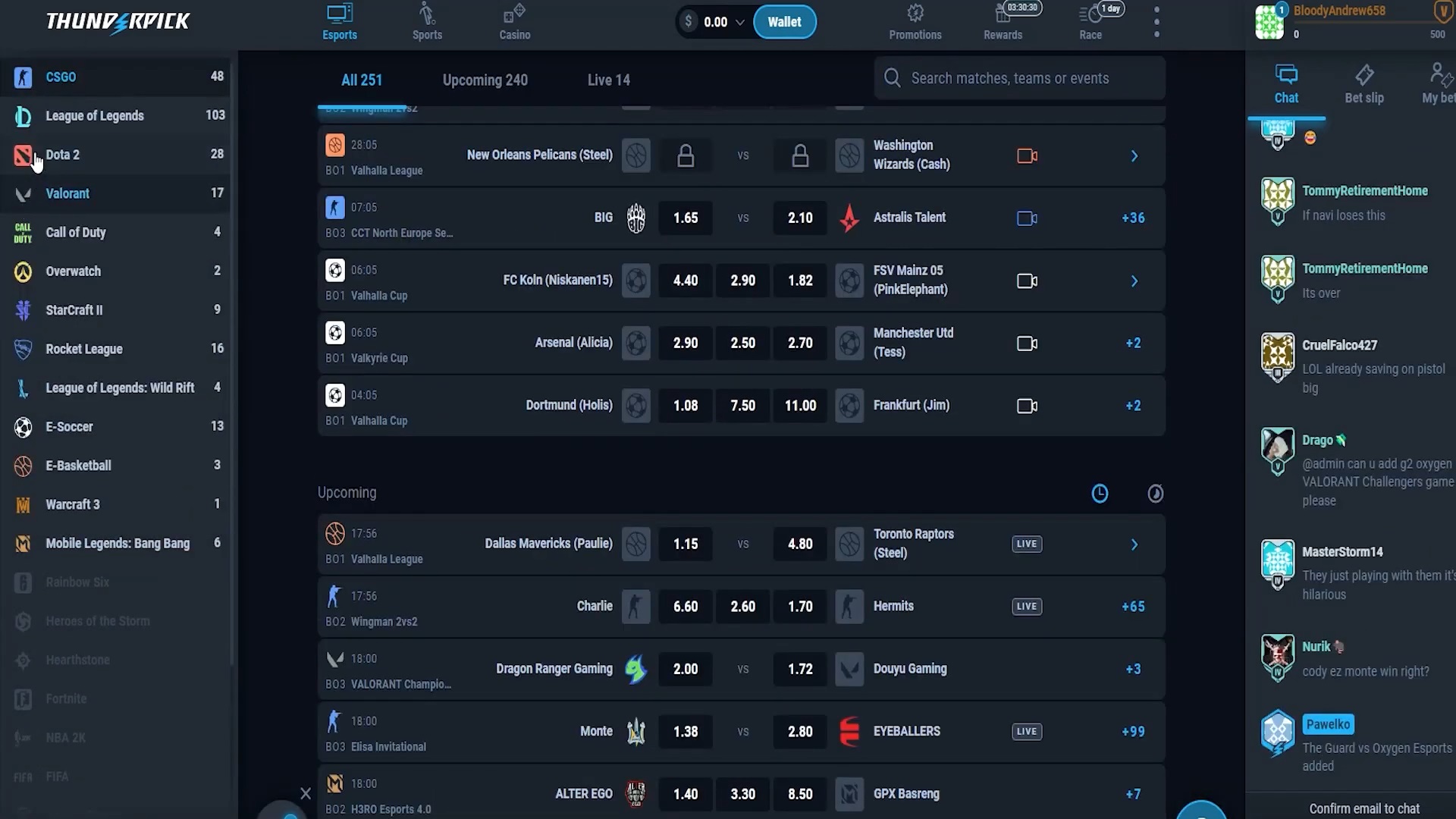Select odds 1.65 for BIG
This screenshot has width=1456, height=819.
(686, 218)
